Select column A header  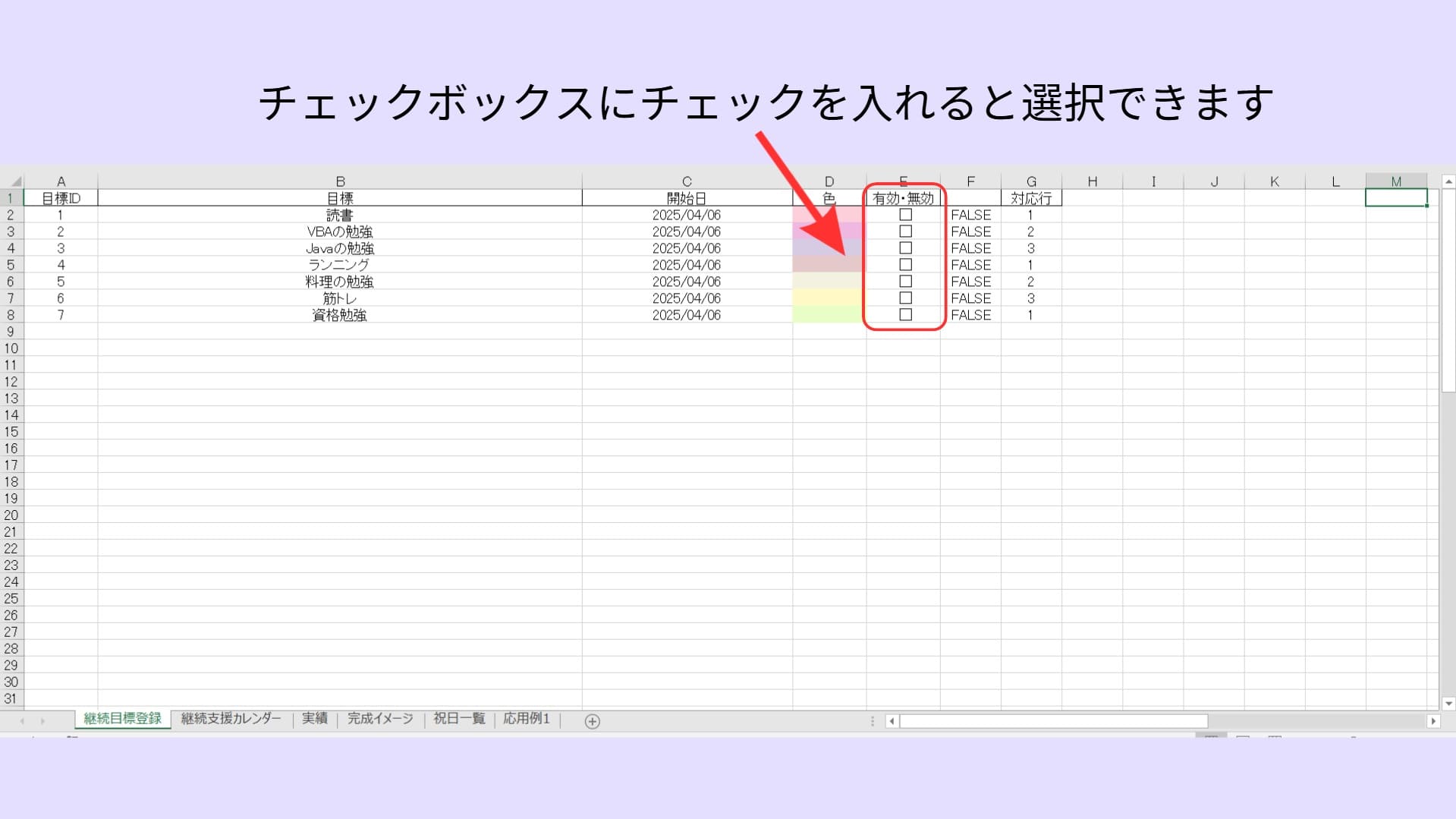(x=61, y=181)
